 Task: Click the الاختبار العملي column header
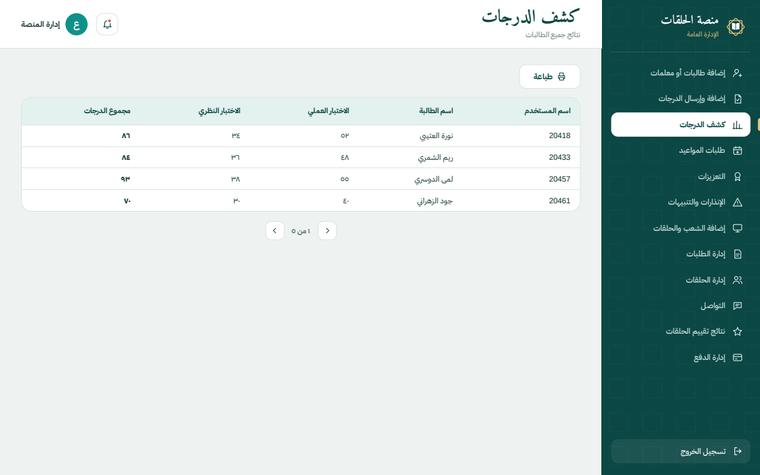(328, 111)
